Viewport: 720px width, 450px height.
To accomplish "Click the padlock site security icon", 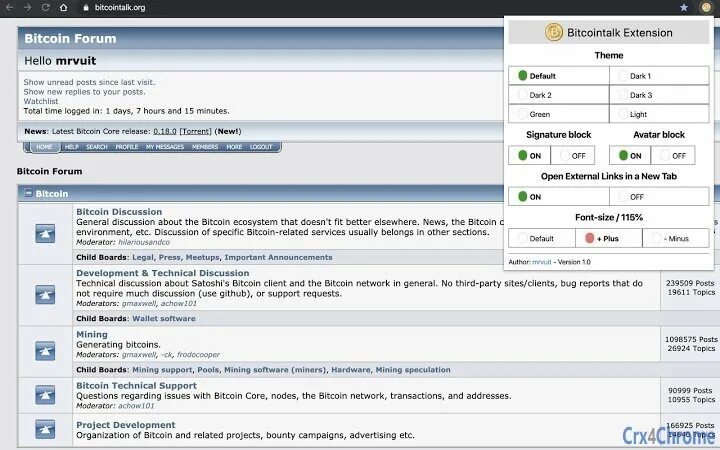I will pyautogui.click(x=86, y=8).
